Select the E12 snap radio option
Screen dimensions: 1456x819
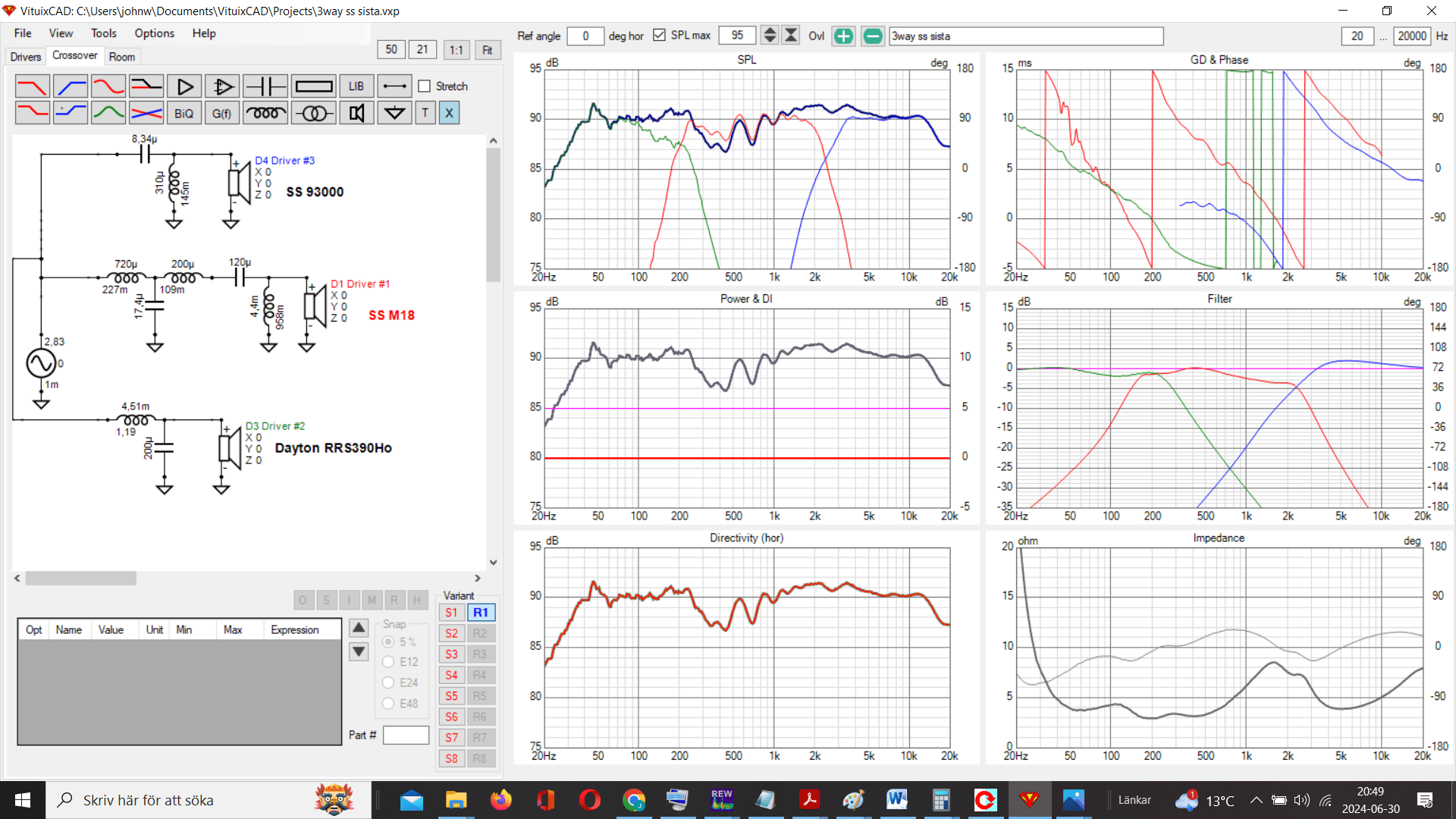(388, 662)
